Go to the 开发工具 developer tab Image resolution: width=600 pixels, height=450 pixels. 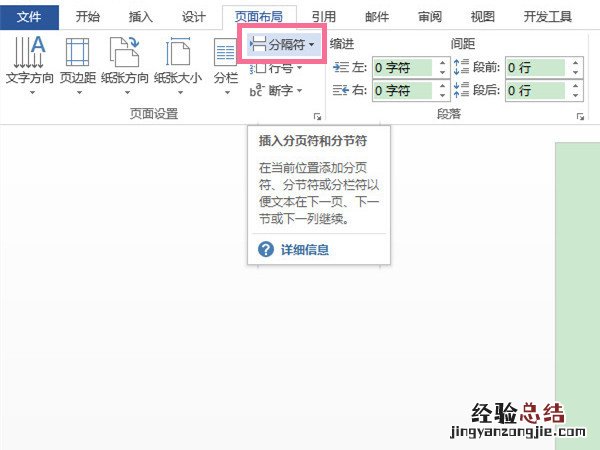549,16
